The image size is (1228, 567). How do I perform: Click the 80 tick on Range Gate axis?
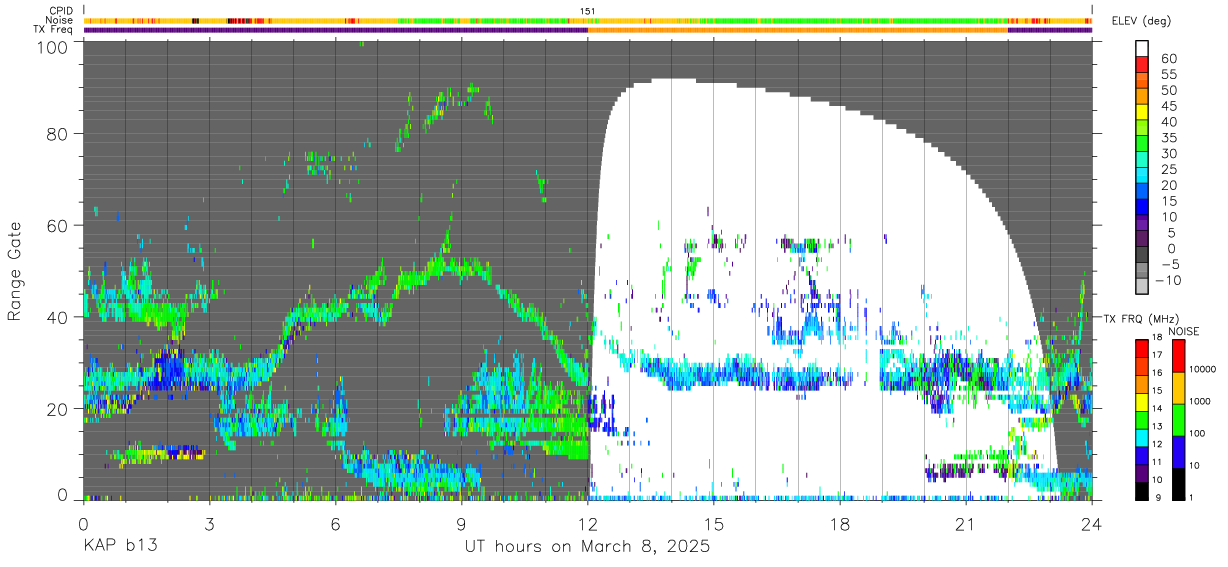(58, 133)
